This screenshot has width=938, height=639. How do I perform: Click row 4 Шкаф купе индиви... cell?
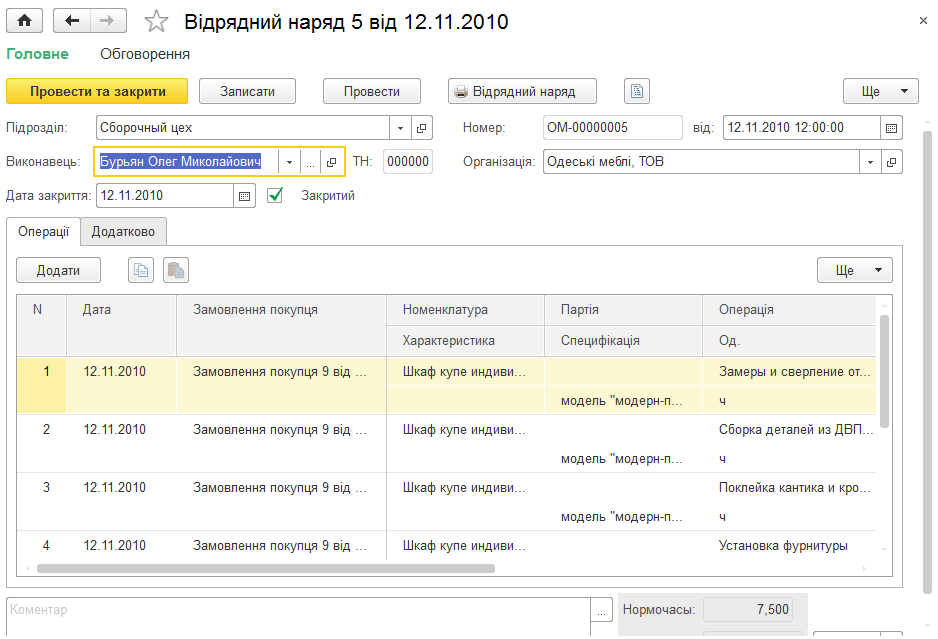click(x=465, y=546)
